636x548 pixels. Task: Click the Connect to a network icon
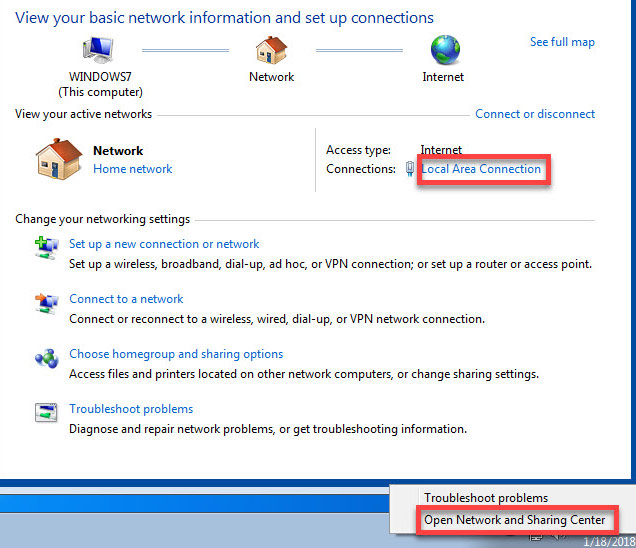(46, 303)
